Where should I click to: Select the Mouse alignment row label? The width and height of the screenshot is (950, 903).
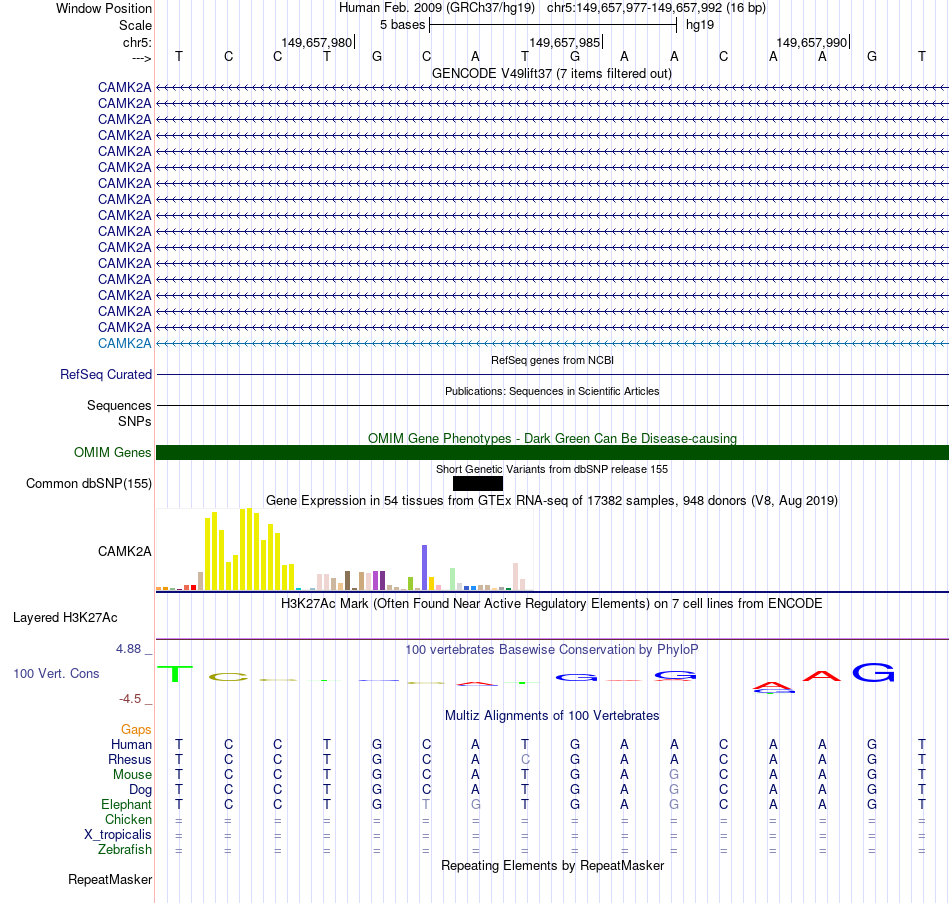pyautogui.click(x=132, y=775)
